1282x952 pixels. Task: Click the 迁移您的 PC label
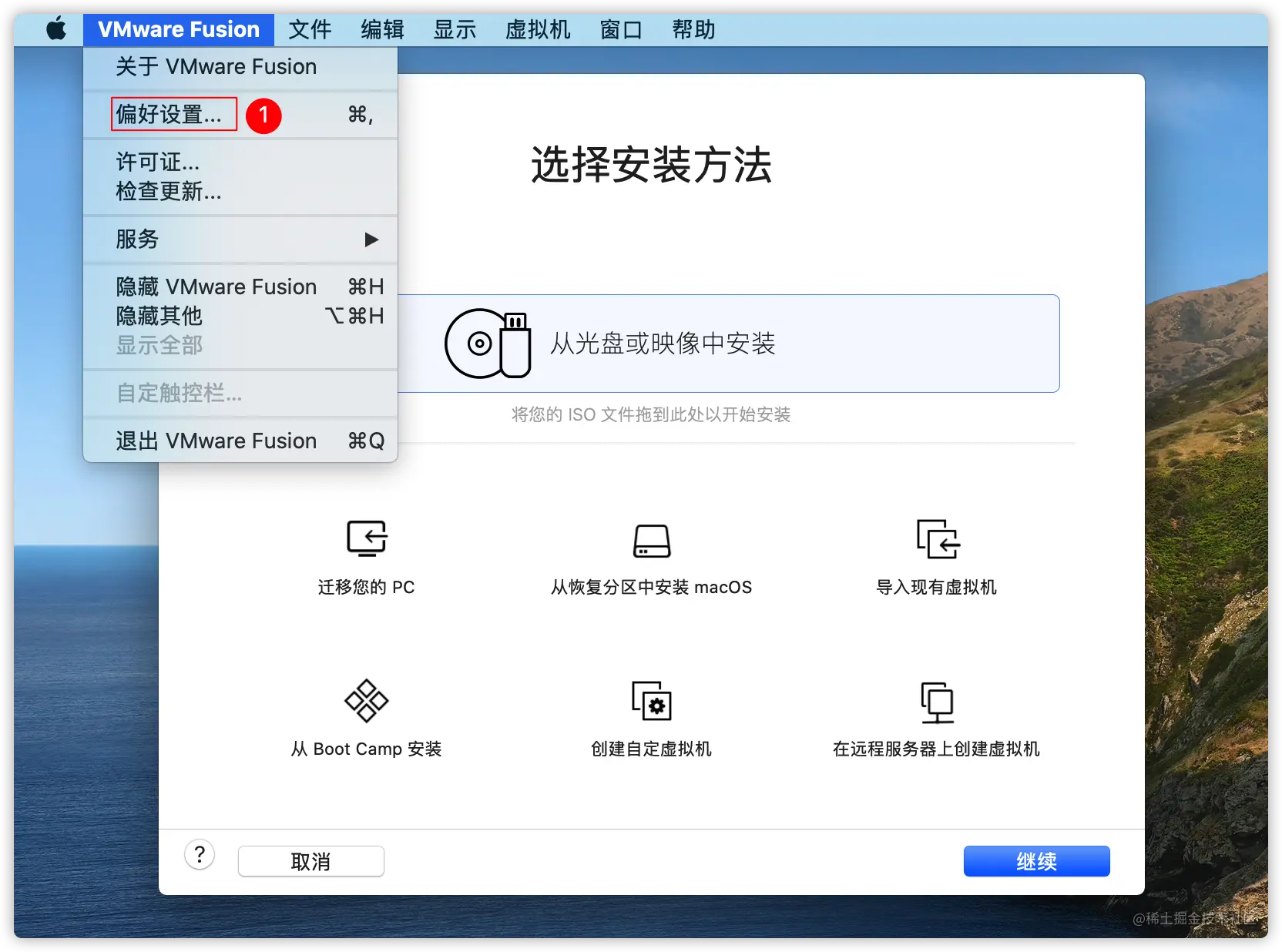point(367,587)
